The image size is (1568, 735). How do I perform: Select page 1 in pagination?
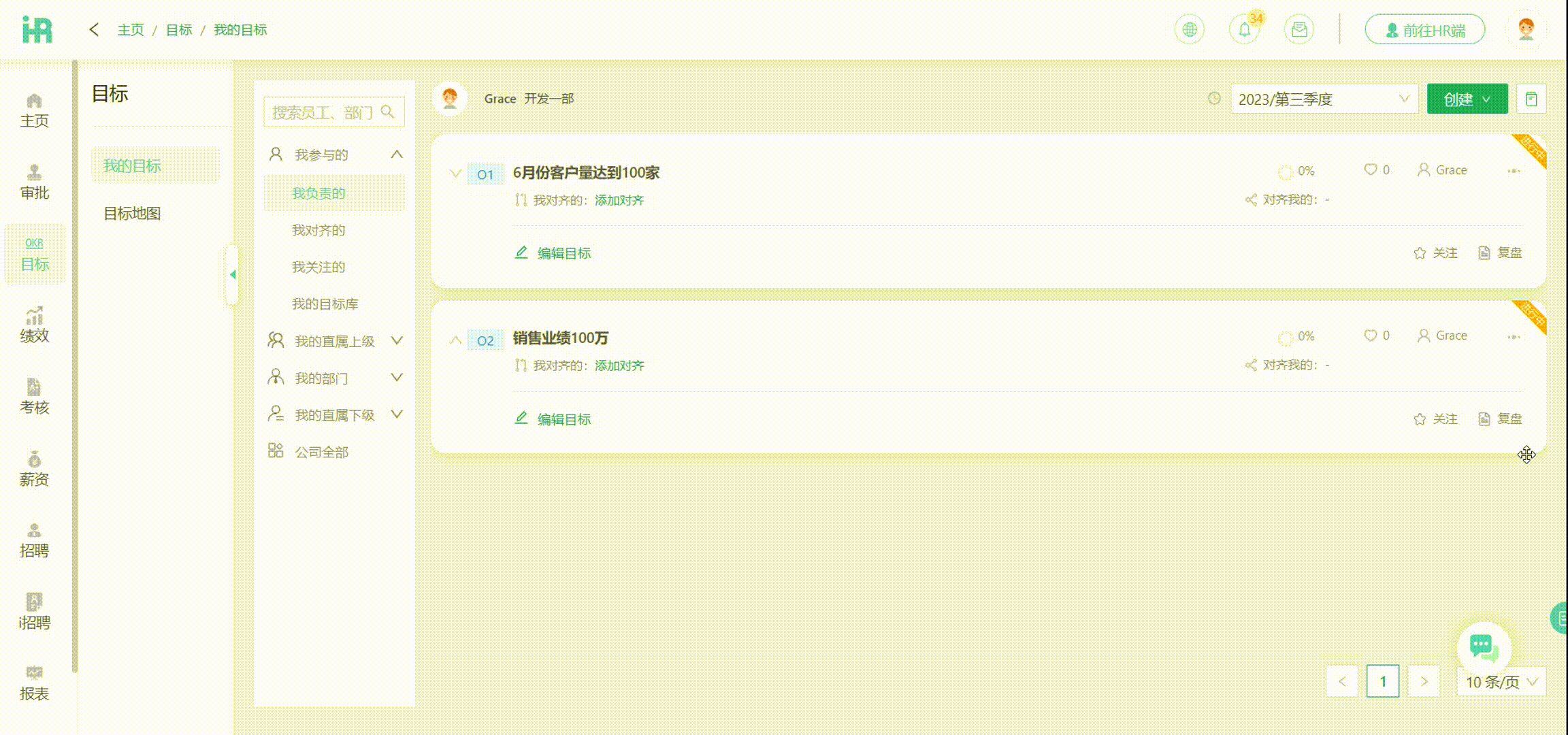point(1383,681)
